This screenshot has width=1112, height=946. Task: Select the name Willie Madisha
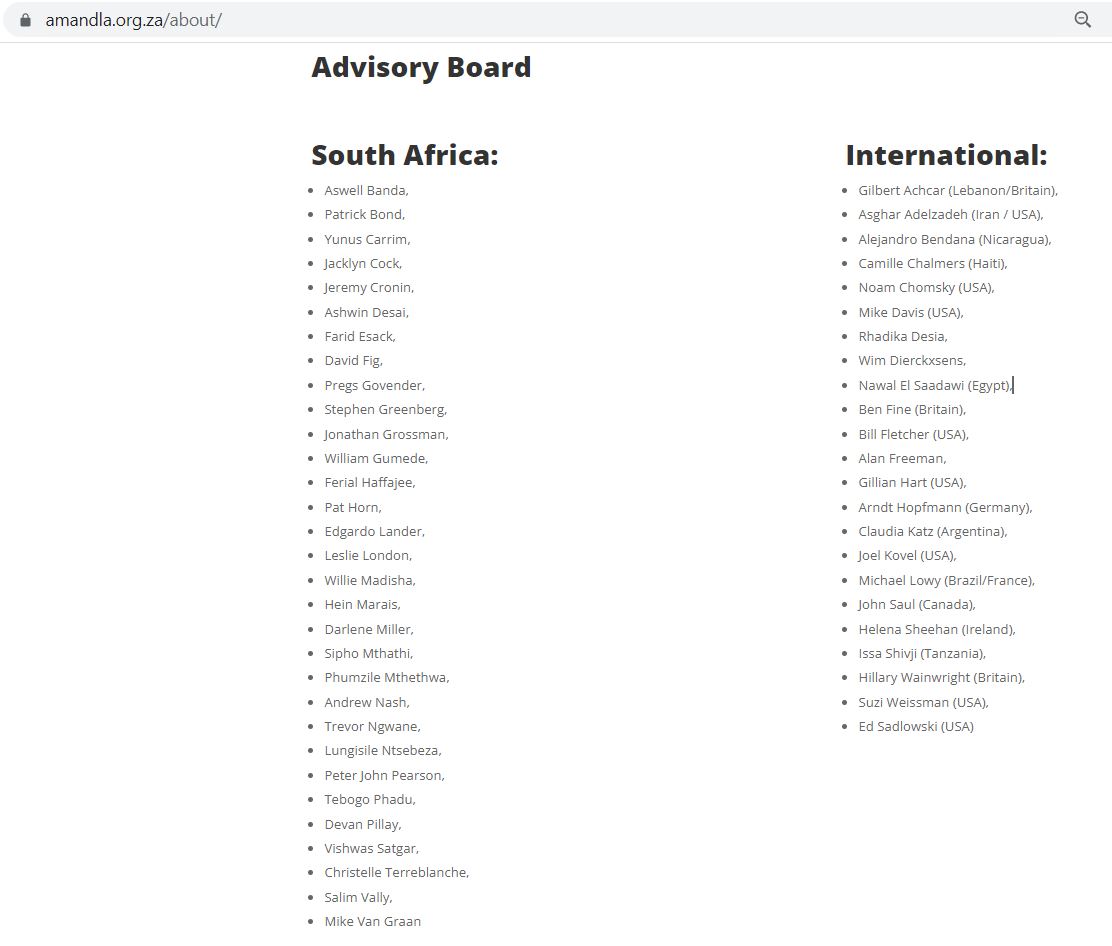point(369,580)
